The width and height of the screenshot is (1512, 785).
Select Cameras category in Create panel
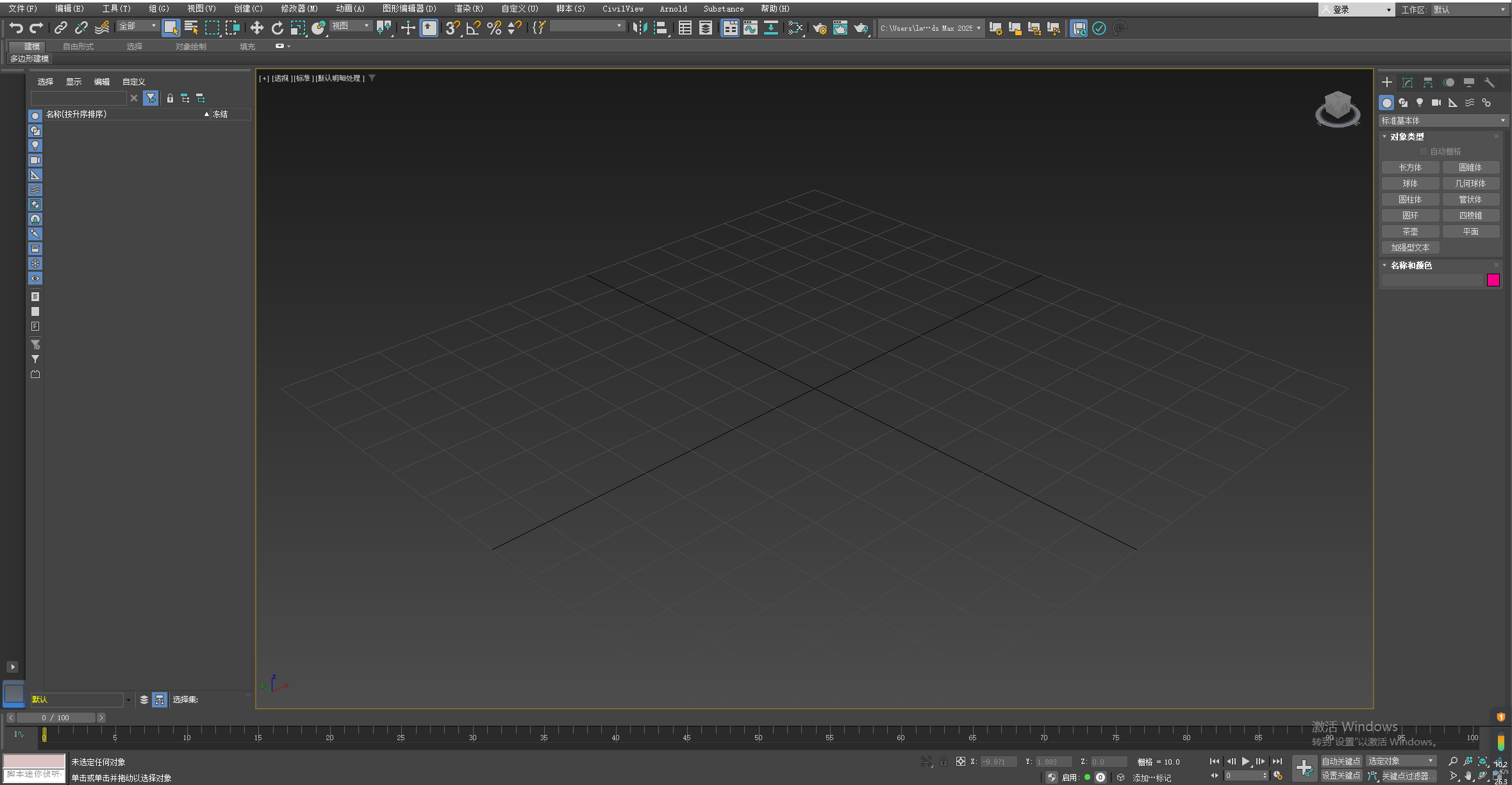1436,103
